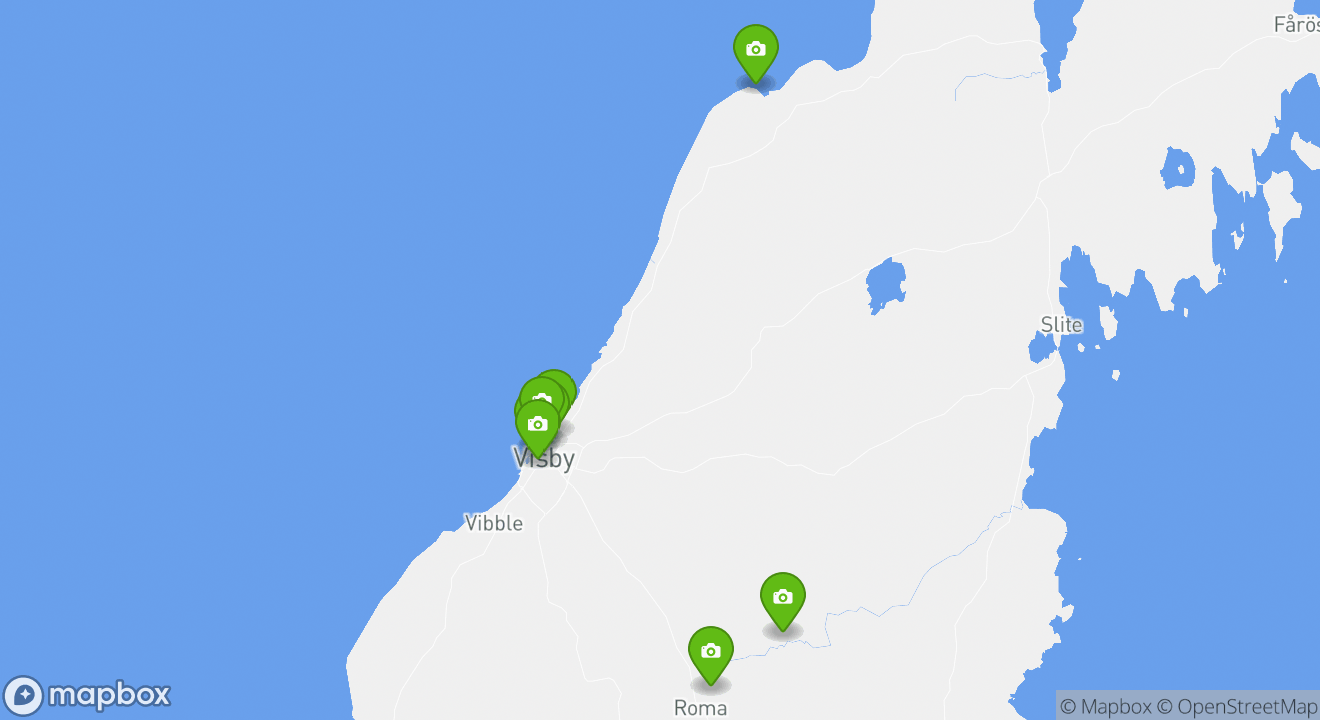Open the camera marker northeast of Roma
1320x720 pixels.
pyautogui.click(x=782, y=599)
